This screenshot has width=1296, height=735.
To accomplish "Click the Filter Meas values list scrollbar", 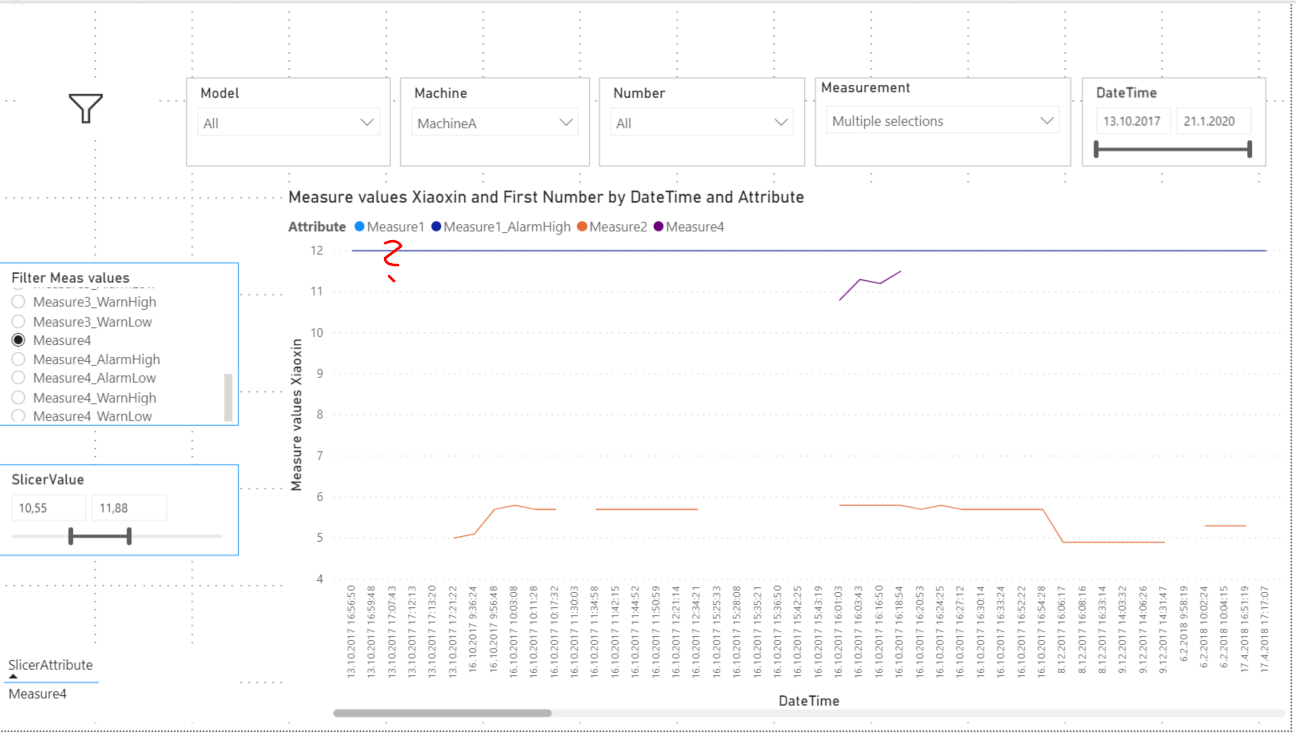I will (228, 397).
